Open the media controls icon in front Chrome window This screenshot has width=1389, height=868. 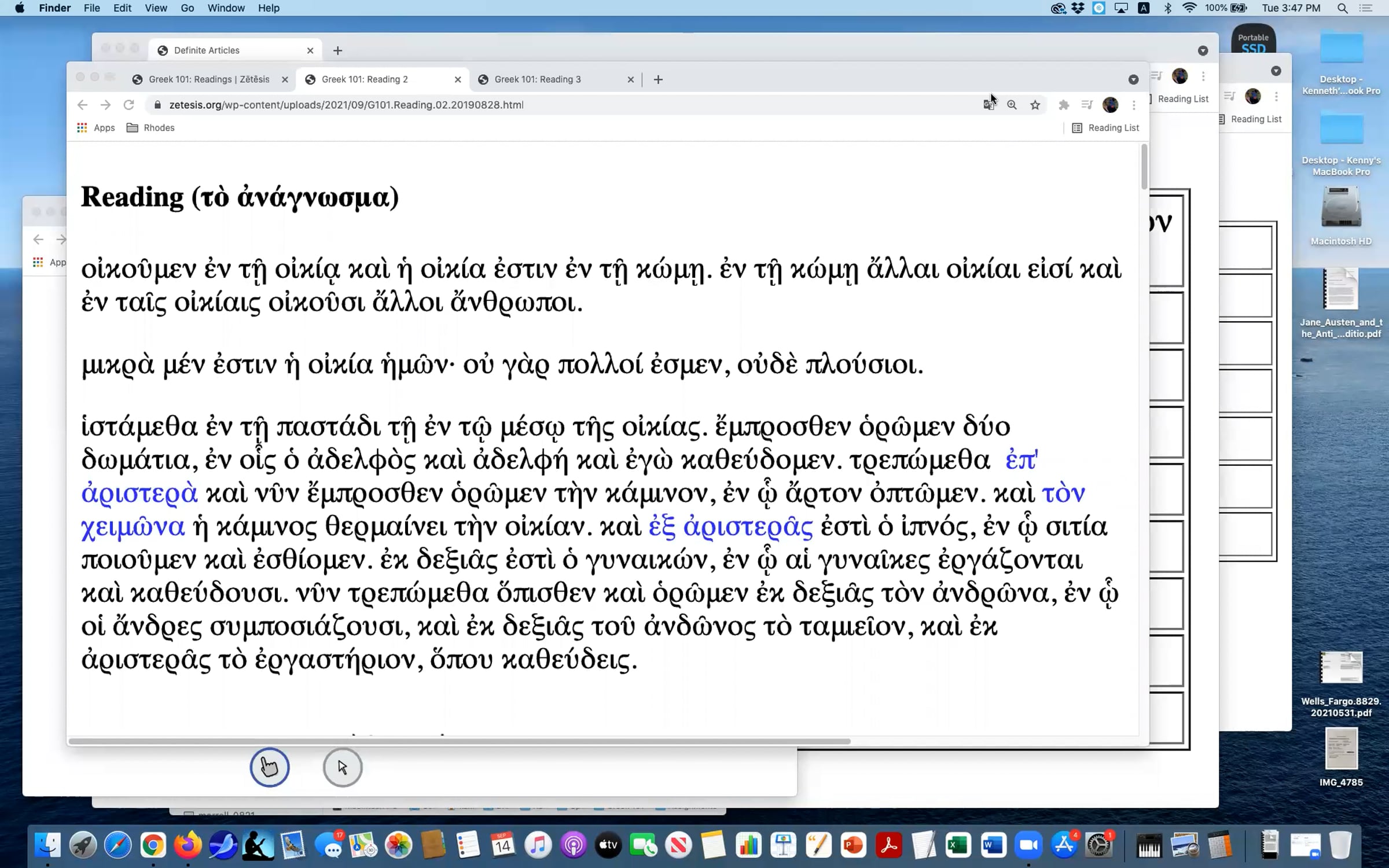[1087, 105]
